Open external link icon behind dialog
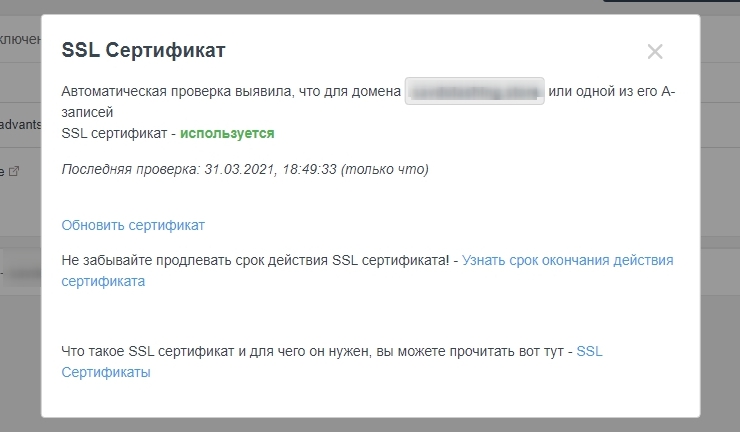 (x=14, y=171)
